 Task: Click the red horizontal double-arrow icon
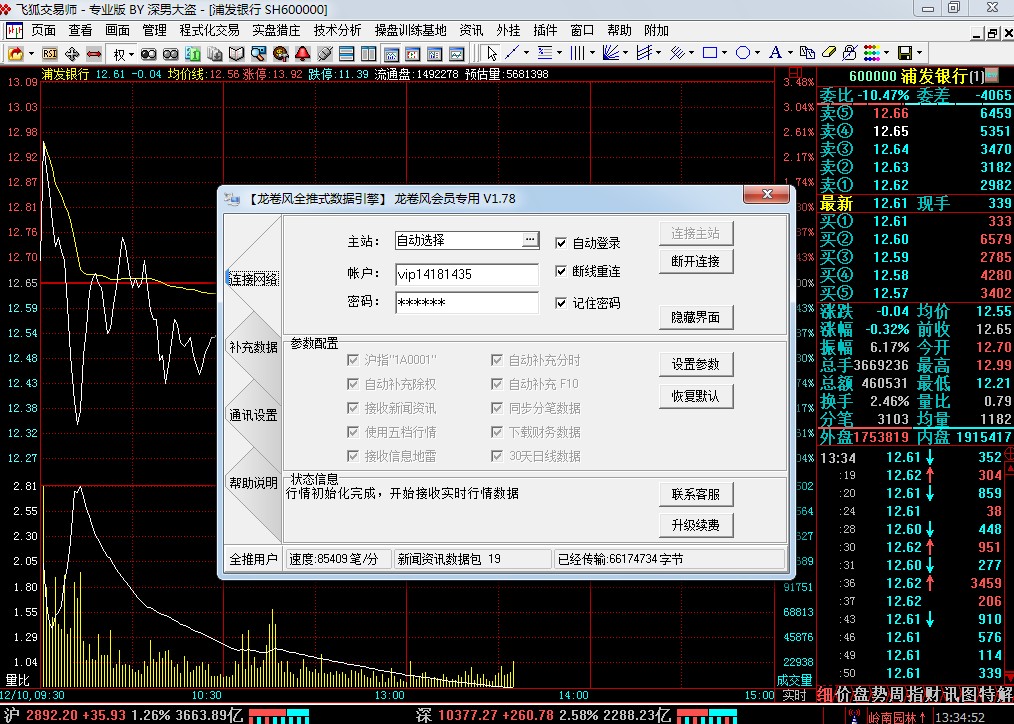click(x=94, y=54)
